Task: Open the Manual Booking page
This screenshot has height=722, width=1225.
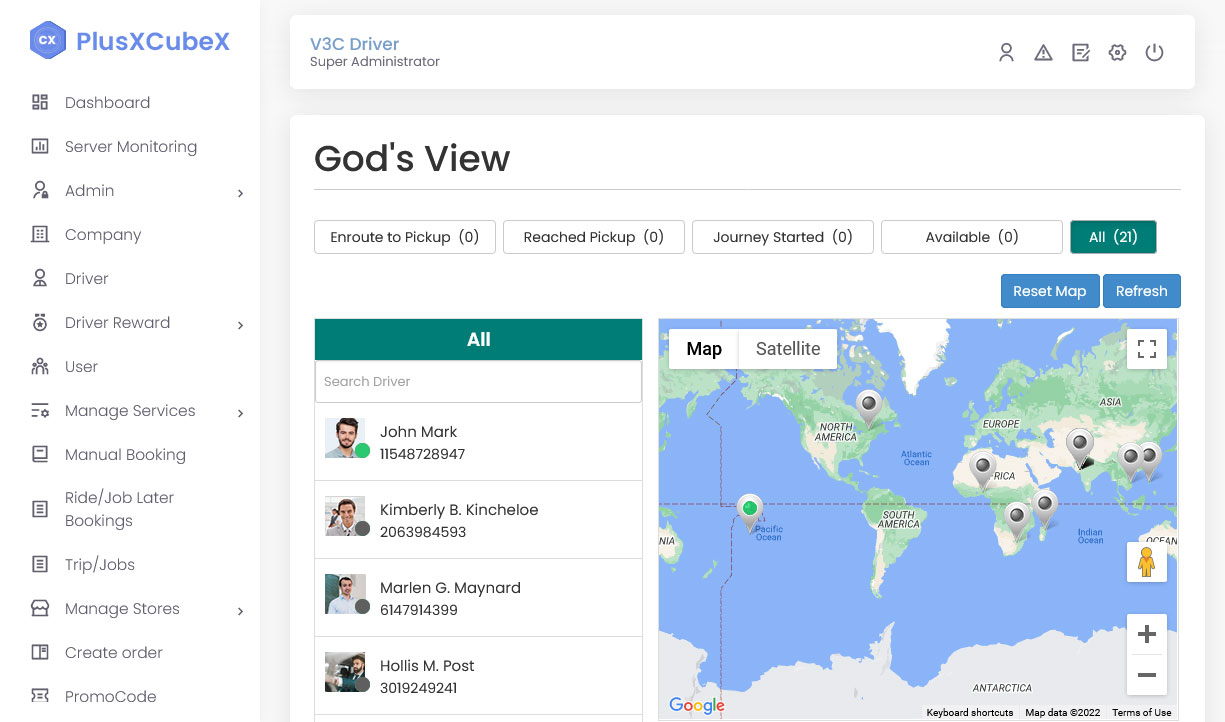Action: point(125,454)
